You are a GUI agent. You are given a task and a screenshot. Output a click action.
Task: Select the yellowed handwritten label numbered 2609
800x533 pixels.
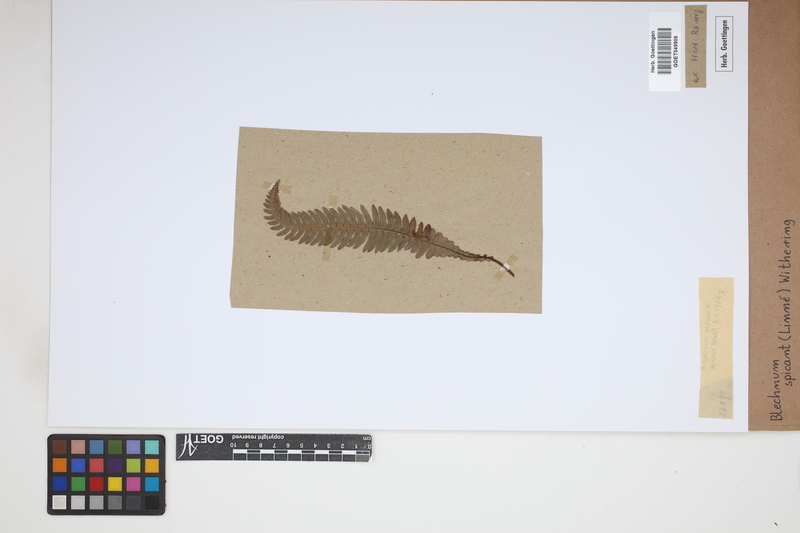click(716, 347)
